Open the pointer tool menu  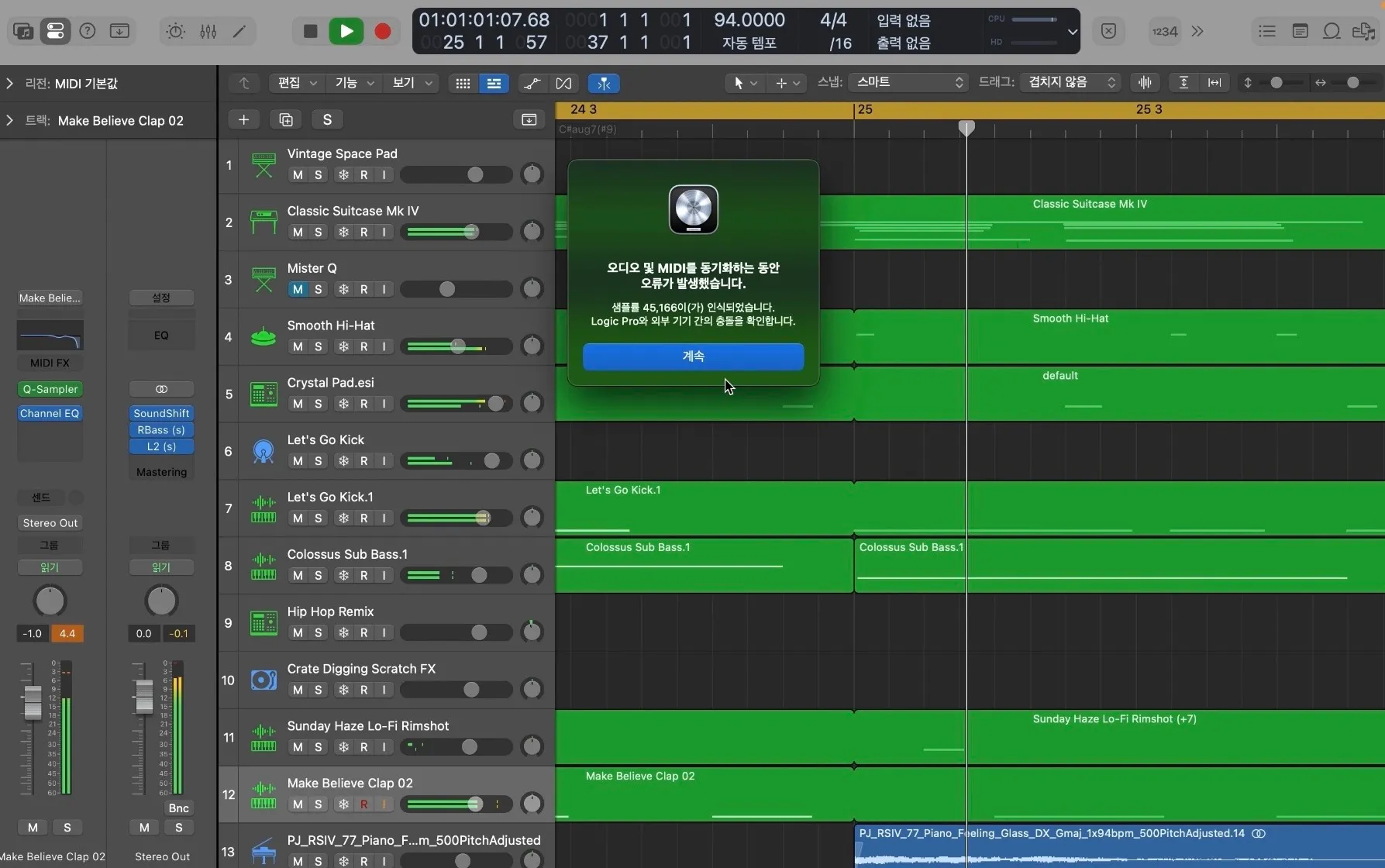point(744,83)
